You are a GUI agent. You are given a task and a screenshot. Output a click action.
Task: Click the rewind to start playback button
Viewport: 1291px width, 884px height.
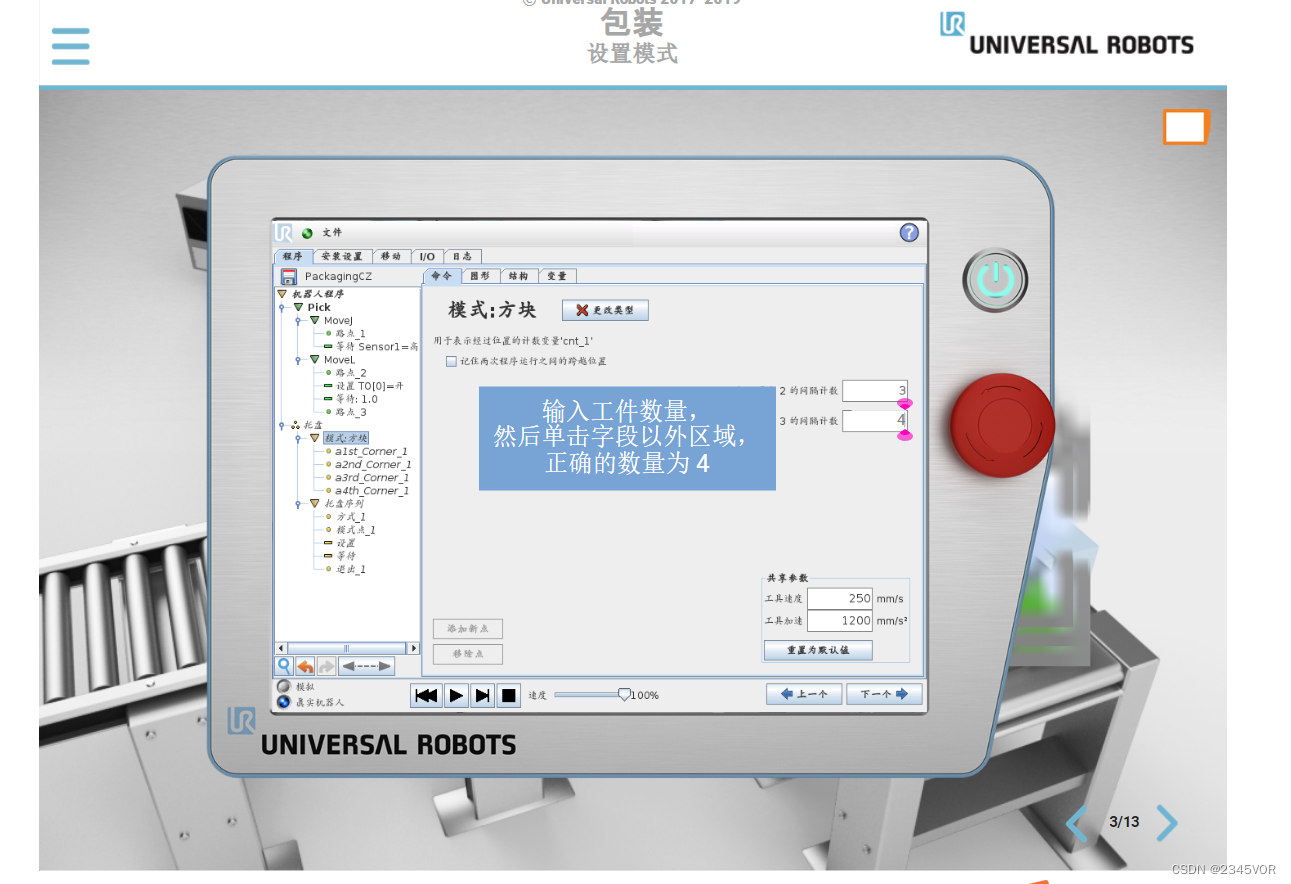pyautogui.click(x=427, y=695)
